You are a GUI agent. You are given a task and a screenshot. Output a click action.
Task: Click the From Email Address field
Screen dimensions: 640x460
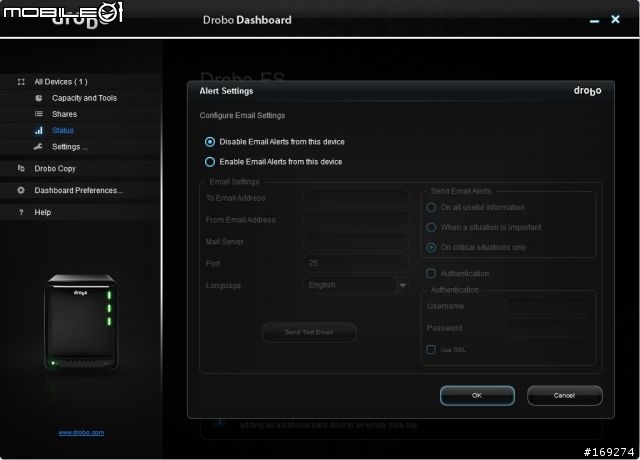click(356, 220)
